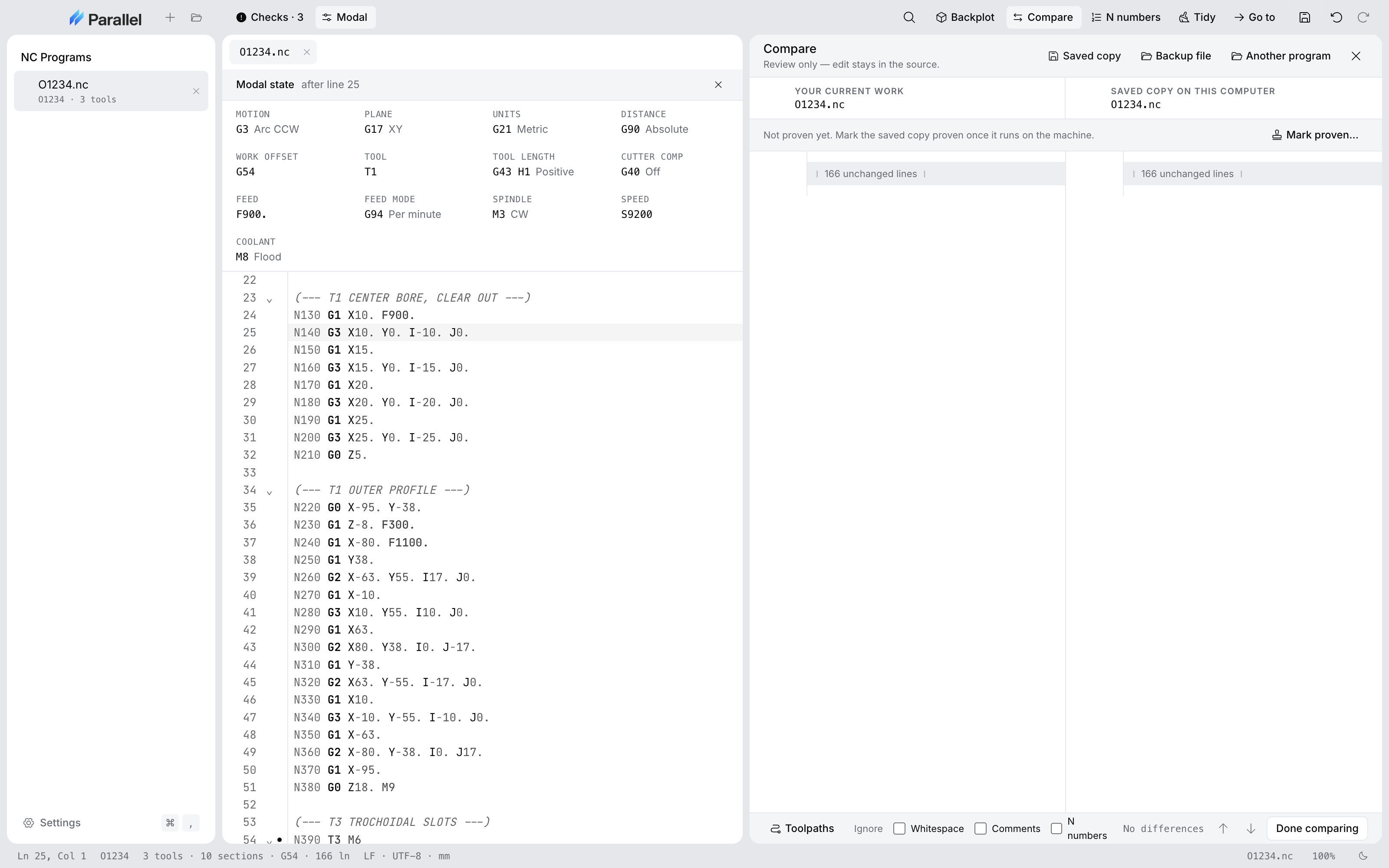Enable Ignore Whitespace checkbox
This screenshot has height=868, width=1389.
click(x=899, y=829)
